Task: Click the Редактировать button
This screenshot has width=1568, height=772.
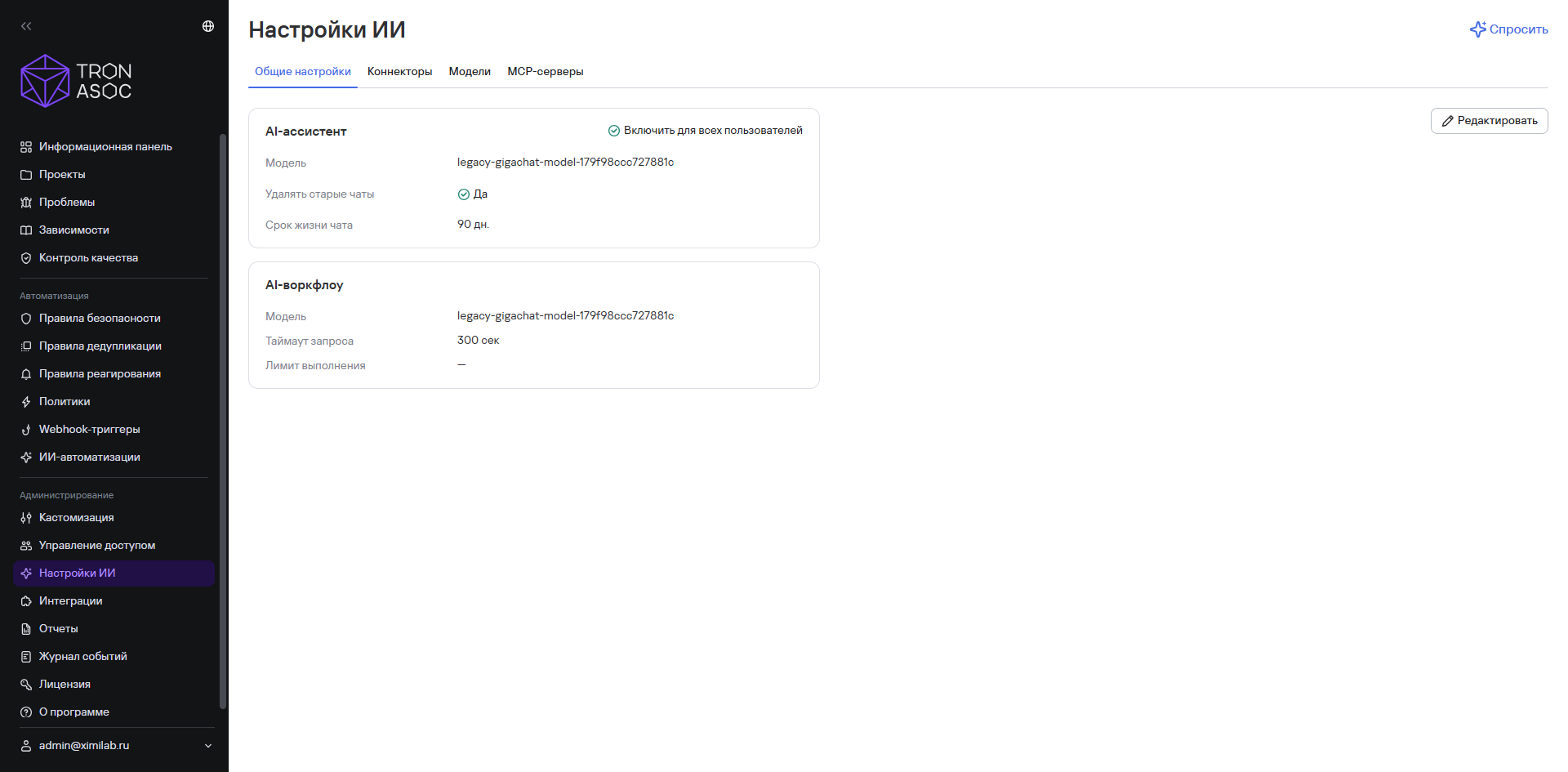Action: (1489, 121)
